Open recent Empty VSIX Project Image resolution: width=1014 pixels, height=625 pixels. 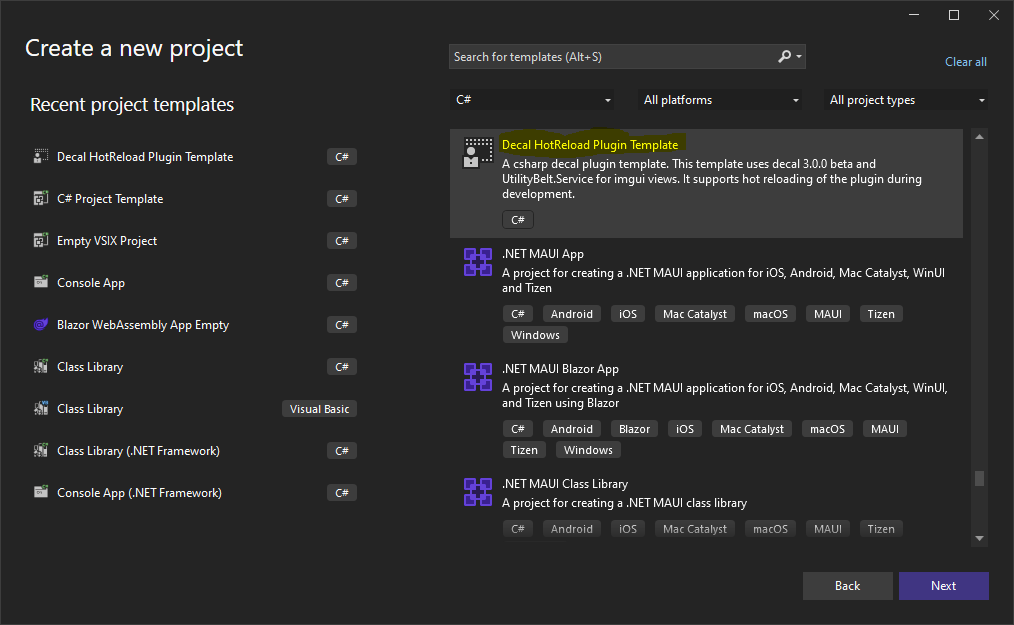tap(194, 241)
